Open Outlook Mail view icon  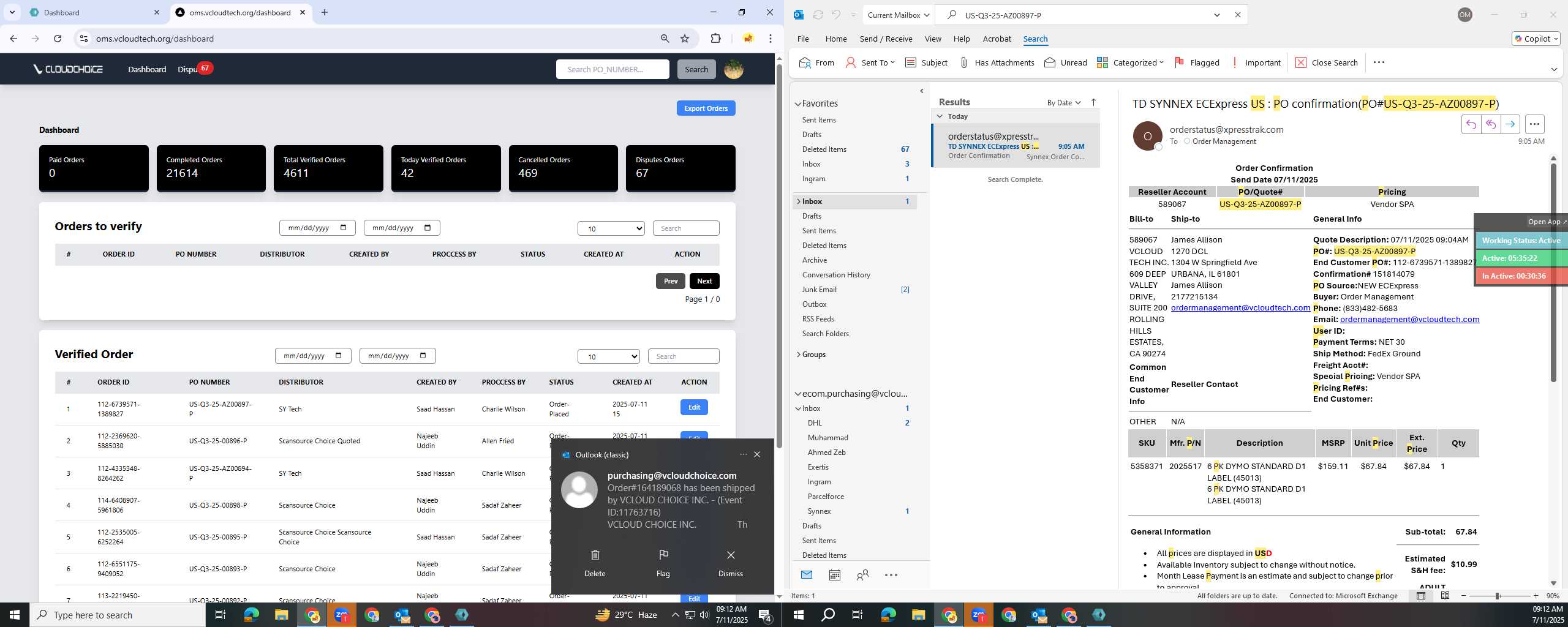pos(807,575)
